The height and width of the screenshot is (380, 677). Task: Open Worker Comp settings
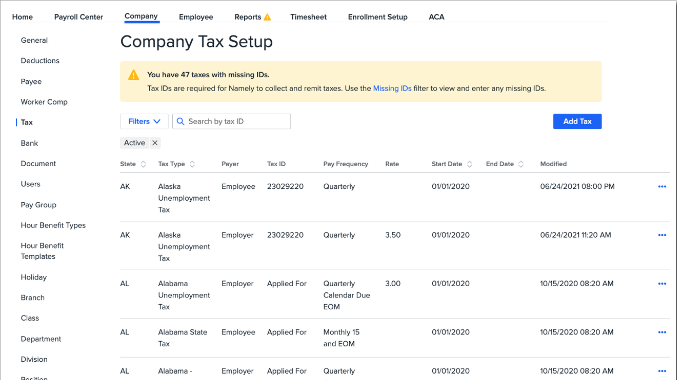(x=44, y=102)
